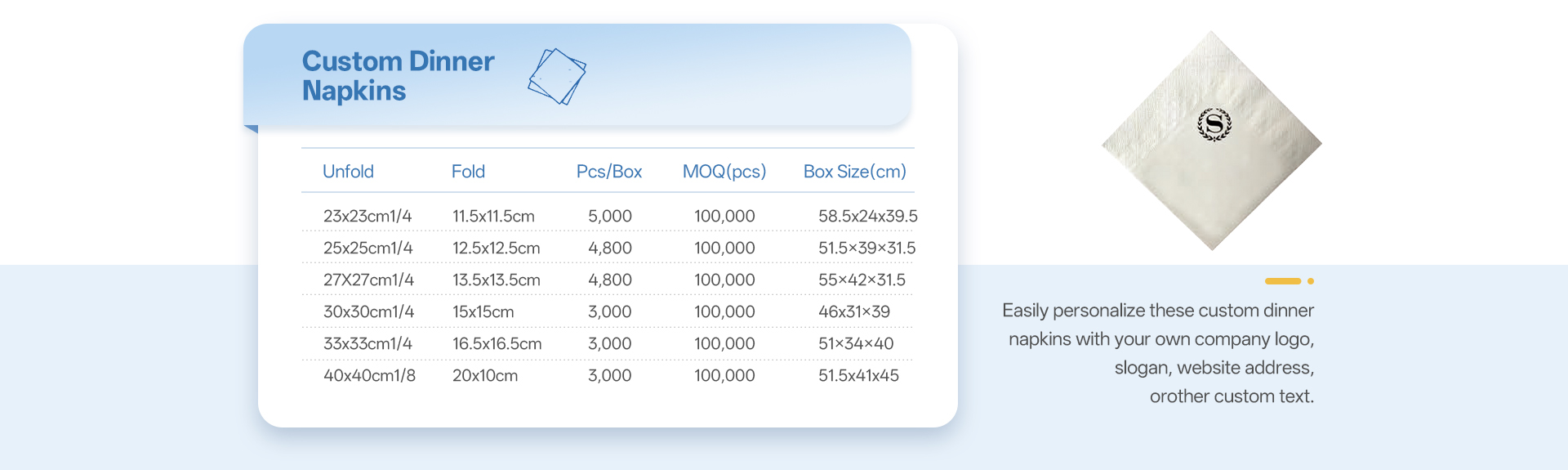Click the black S logo on the napkin
The width and height of the screenshot is (1568, 470).
pos(1214,124)
